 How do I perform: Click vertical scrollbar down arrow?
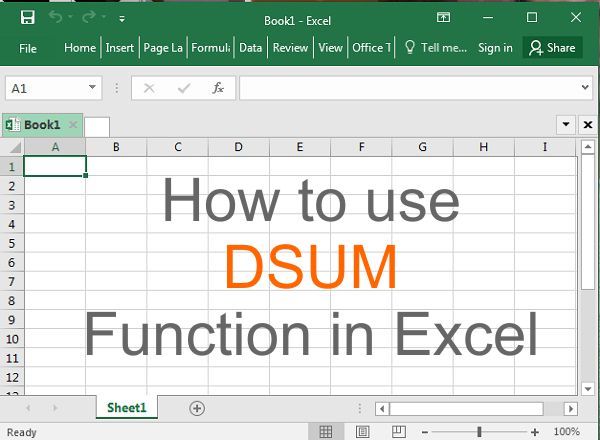coord(588,389)
